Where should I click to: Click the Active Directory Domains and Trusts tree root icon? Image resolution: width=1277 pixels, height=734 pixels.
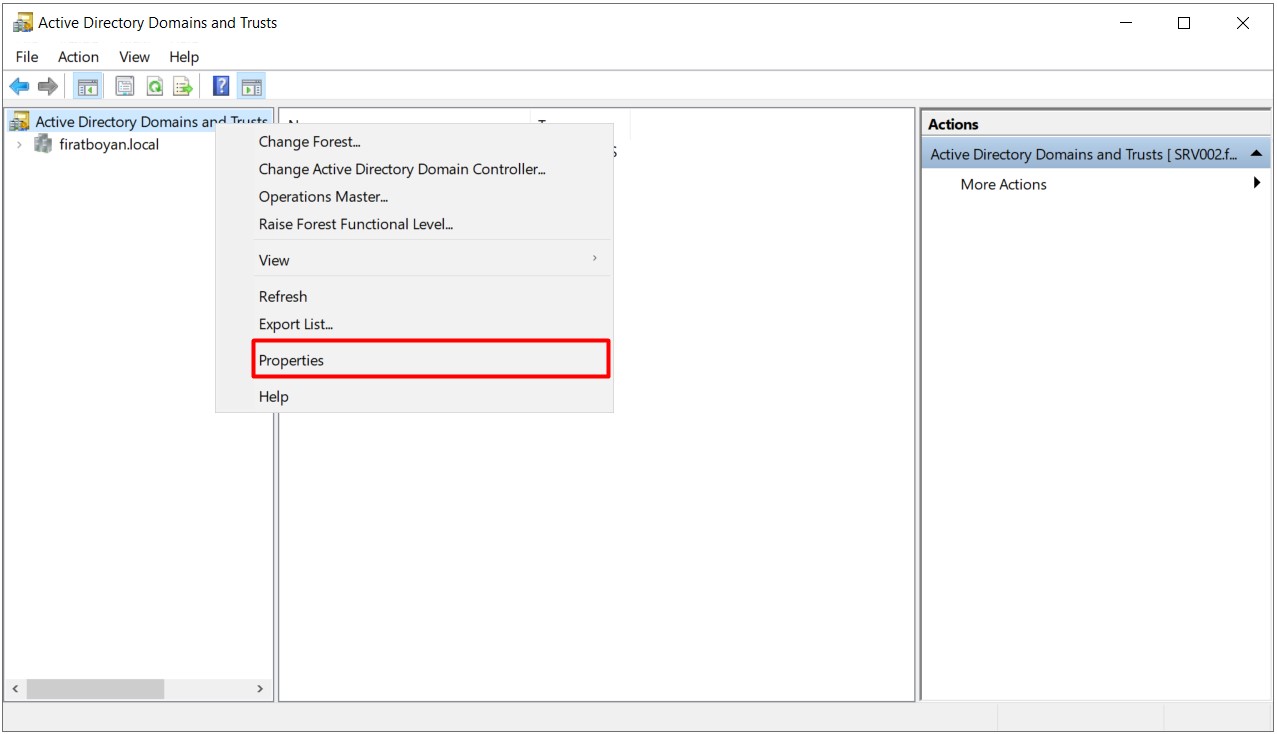[x=20, y=122]
